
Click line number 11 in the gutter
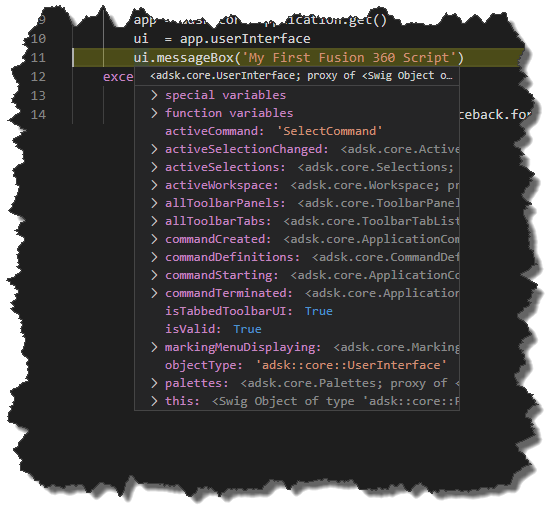coord(38,58)
